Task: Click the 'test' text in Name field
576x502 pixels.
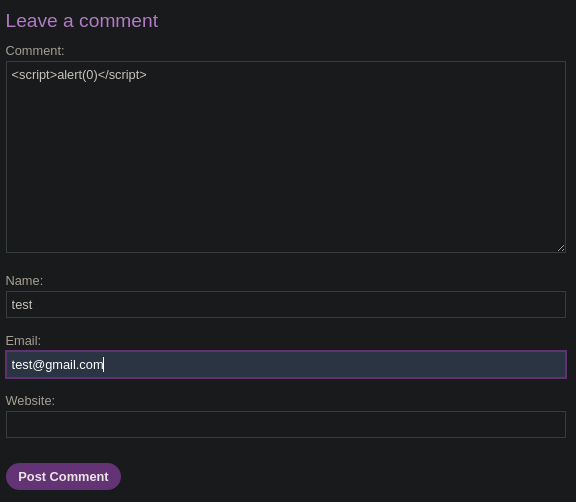Action: (x=22, y=305)
